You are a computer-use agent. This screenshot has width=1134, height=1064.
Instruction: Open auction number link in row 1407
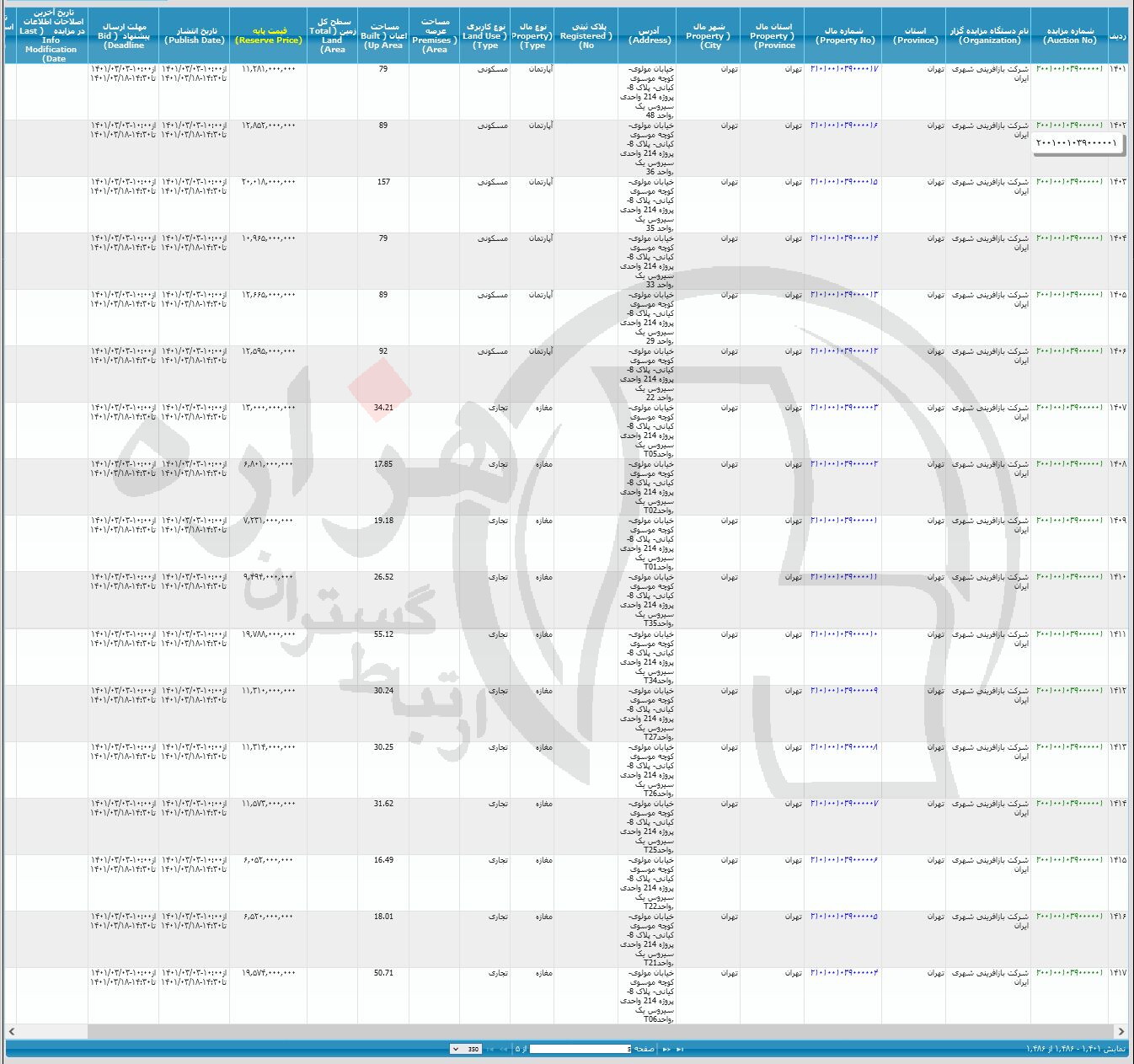click(1069, 408)
